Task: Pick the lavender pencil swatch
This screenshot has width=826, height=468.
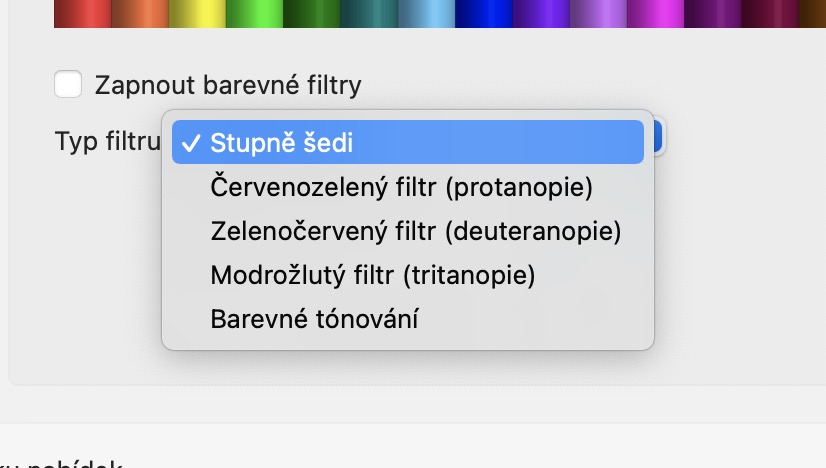Action: click(x=597, y=13)
